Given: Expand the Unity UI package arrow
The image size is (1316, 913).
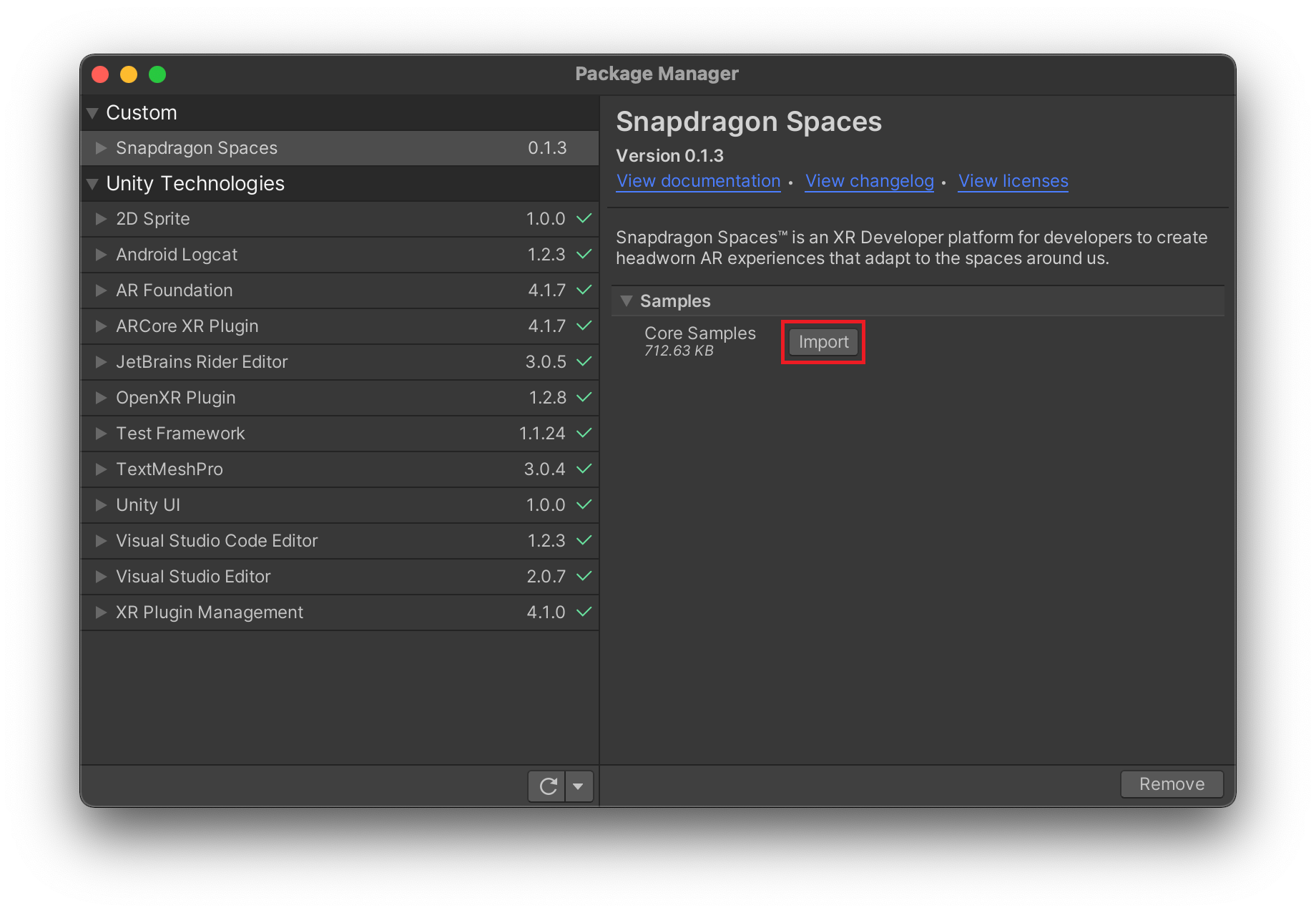Looking at the screenshot, I should pos(101,505).
